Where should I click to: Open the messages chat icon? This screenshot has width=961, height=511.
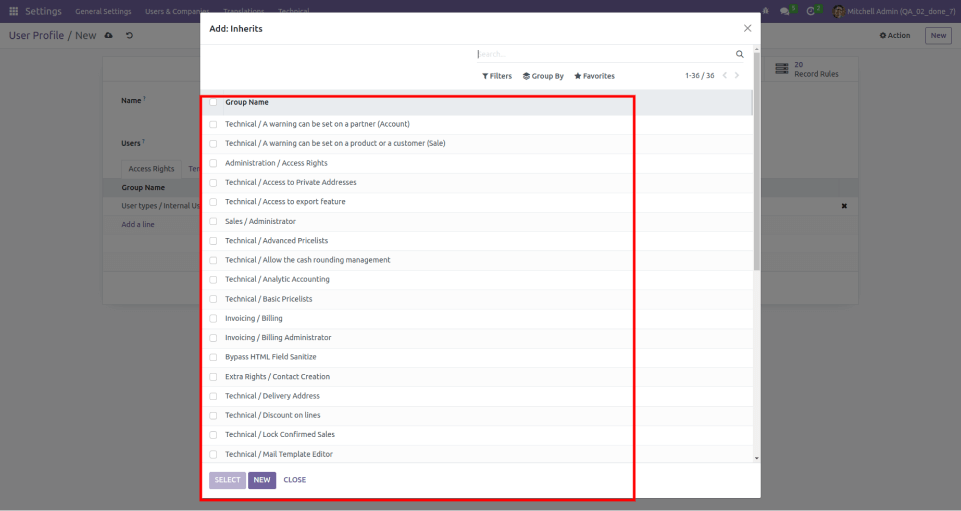(x=784, y=11)
